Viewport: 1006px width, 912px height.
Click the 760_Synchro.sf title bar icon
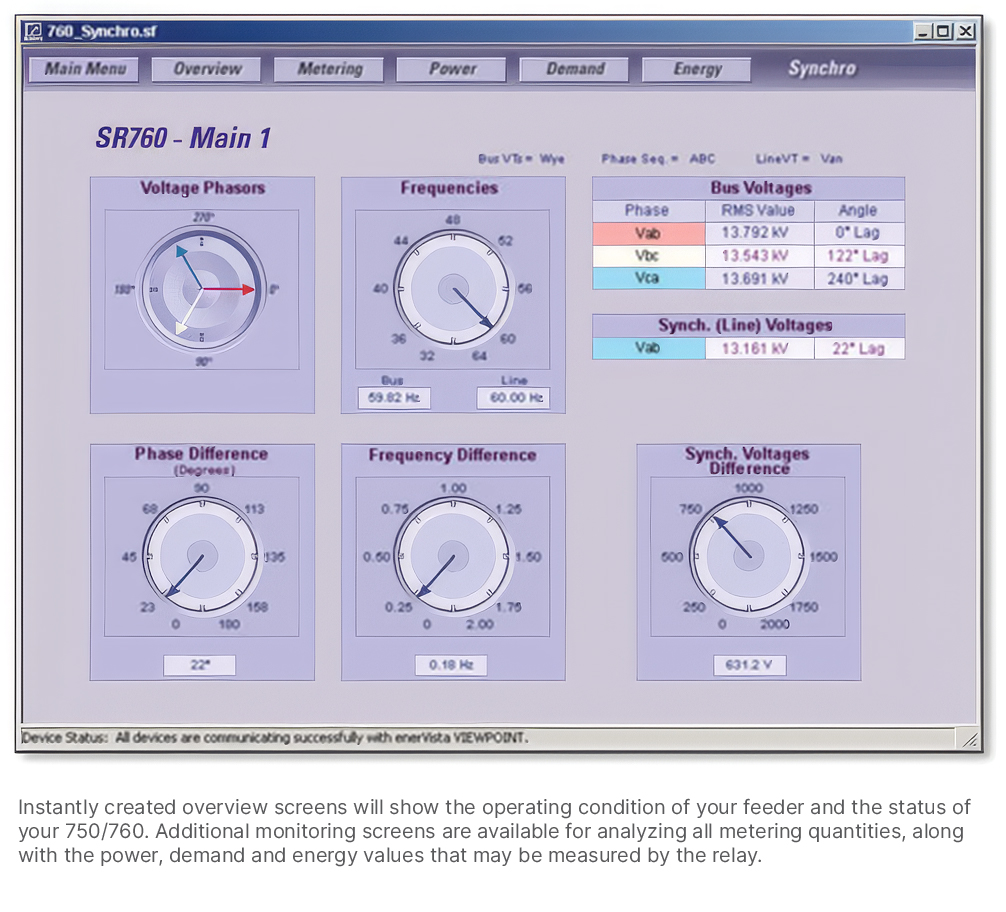pyautogui.click(x=33, y=31)
